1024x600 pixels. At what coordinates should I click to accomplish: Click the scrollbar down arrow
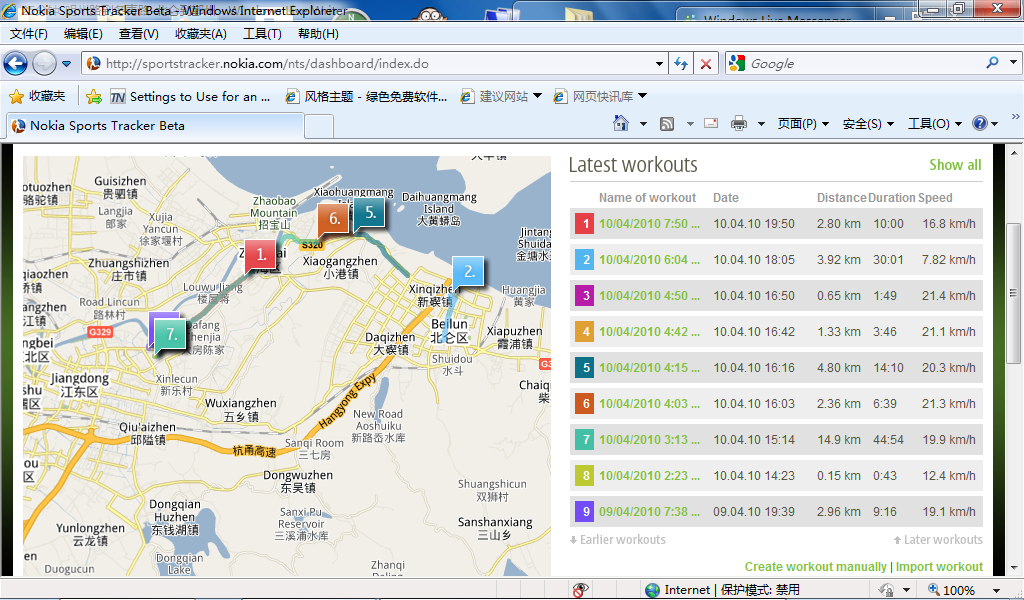point(1013,567)
